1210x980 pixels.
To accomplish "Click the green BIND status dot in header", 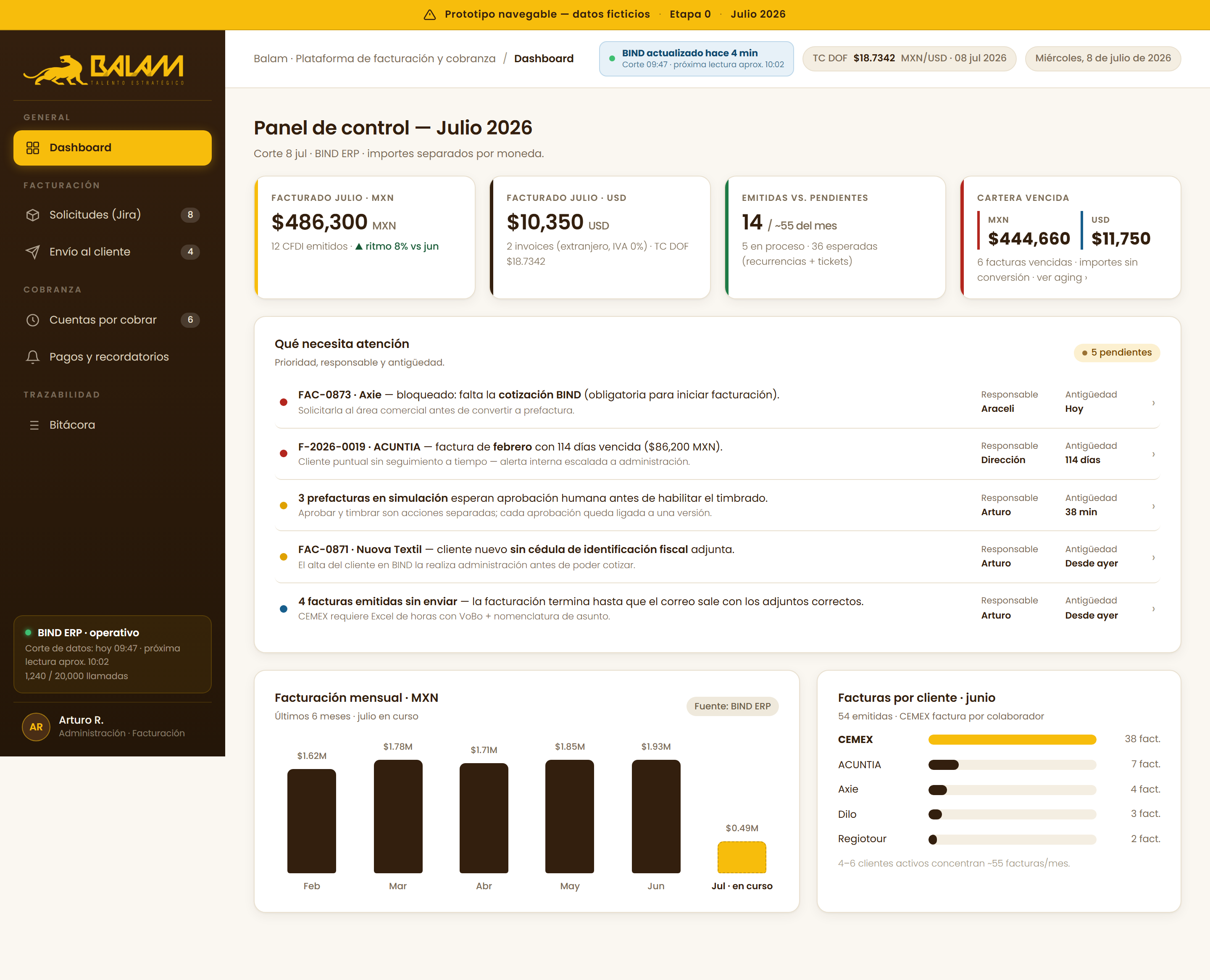I will (x=612, y=59).
